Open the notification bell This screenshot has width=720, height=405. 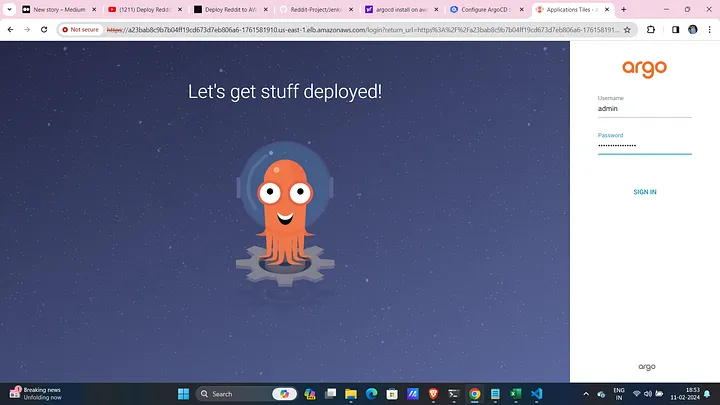tap(707, 394)
